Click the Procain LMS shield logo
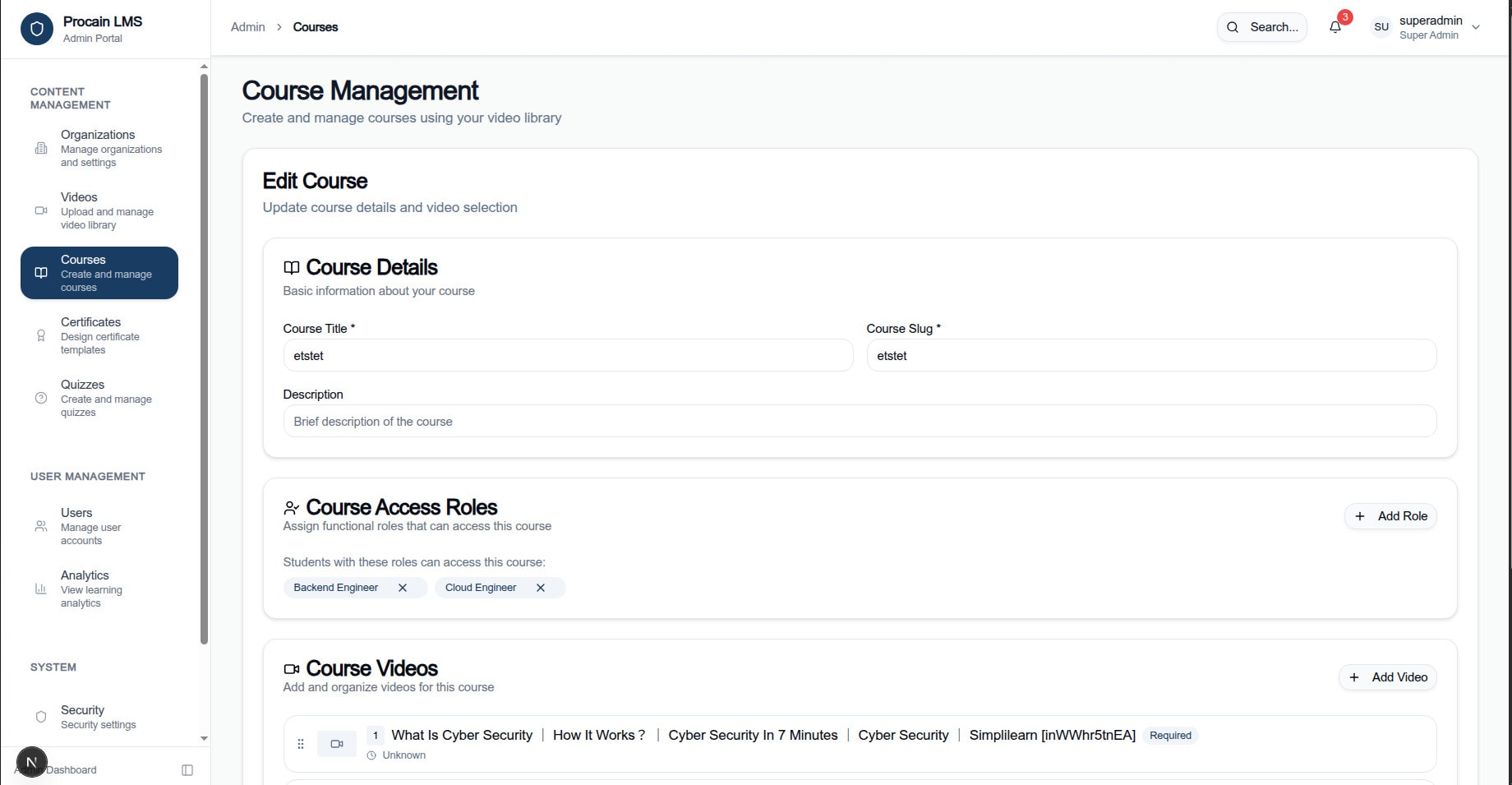Image resolution: width=1512 pixels, height=785 pixels. point(36,29)
